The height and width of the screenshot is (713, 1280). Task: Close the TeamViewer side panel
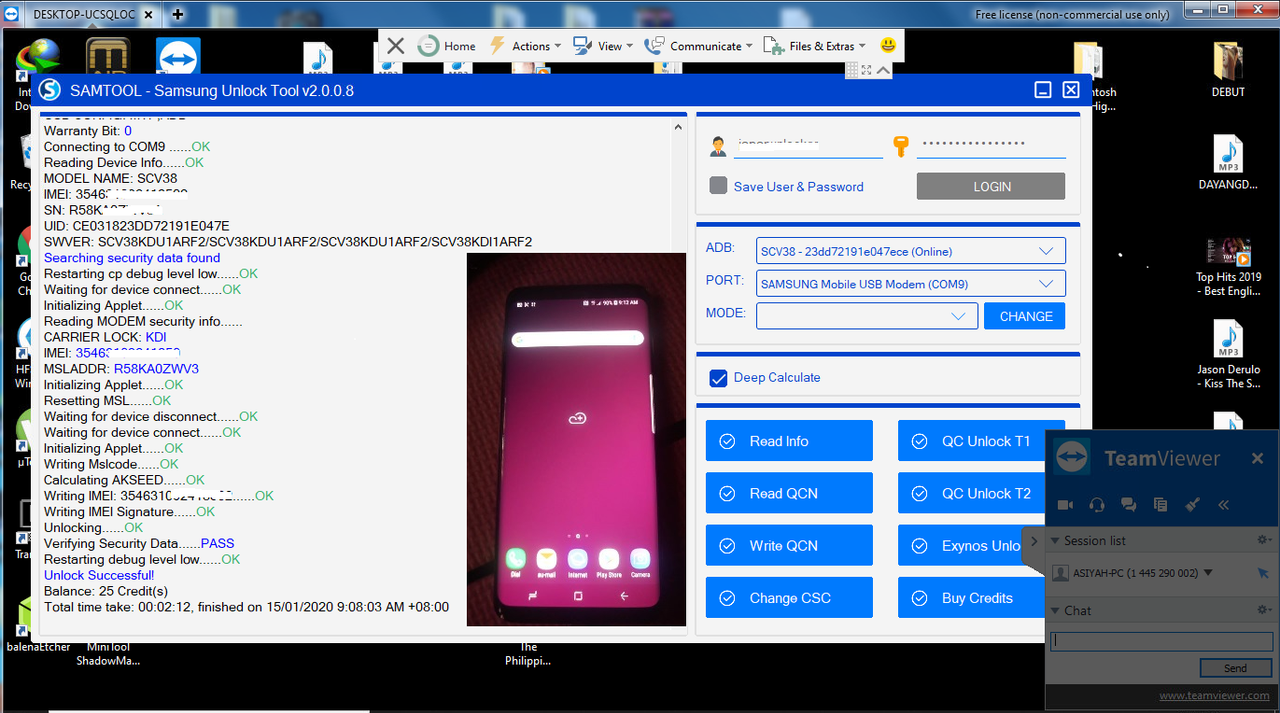click(1257, 459)
